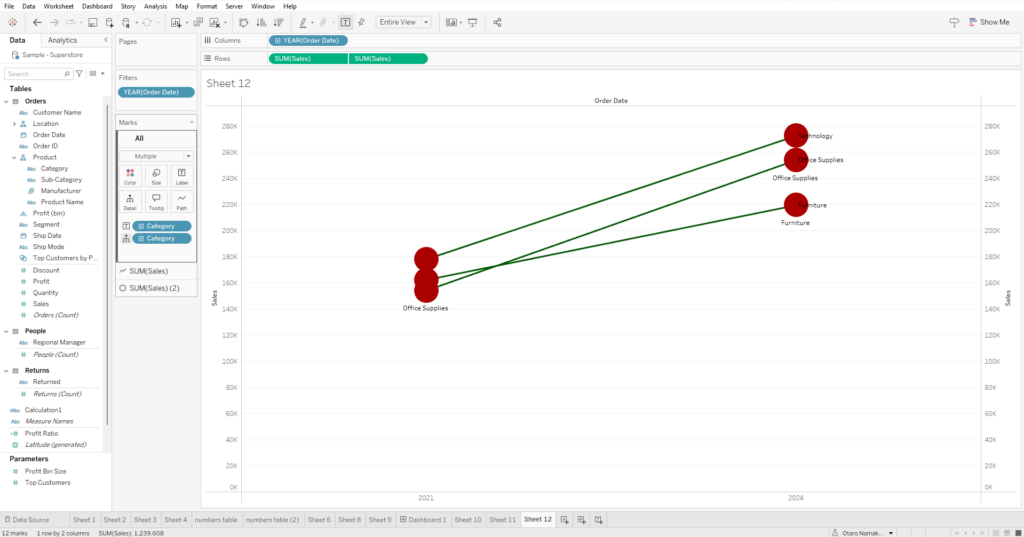Open the Dashboard menu
The height and width of the screenshot is (537, 1024).
(97, 6)
